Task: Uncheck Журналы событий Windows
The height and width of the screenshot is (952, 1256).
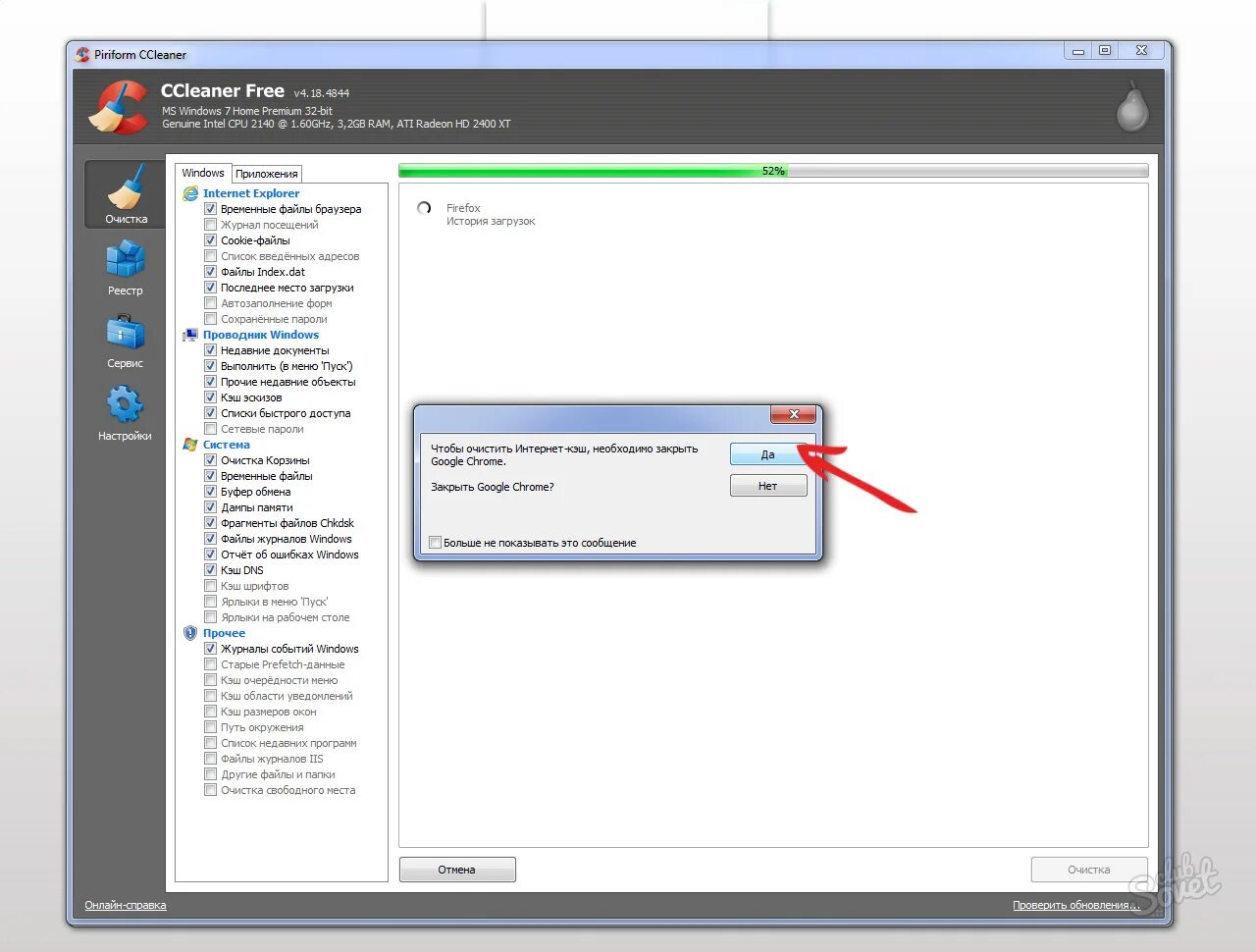Action: coord(210,649)
